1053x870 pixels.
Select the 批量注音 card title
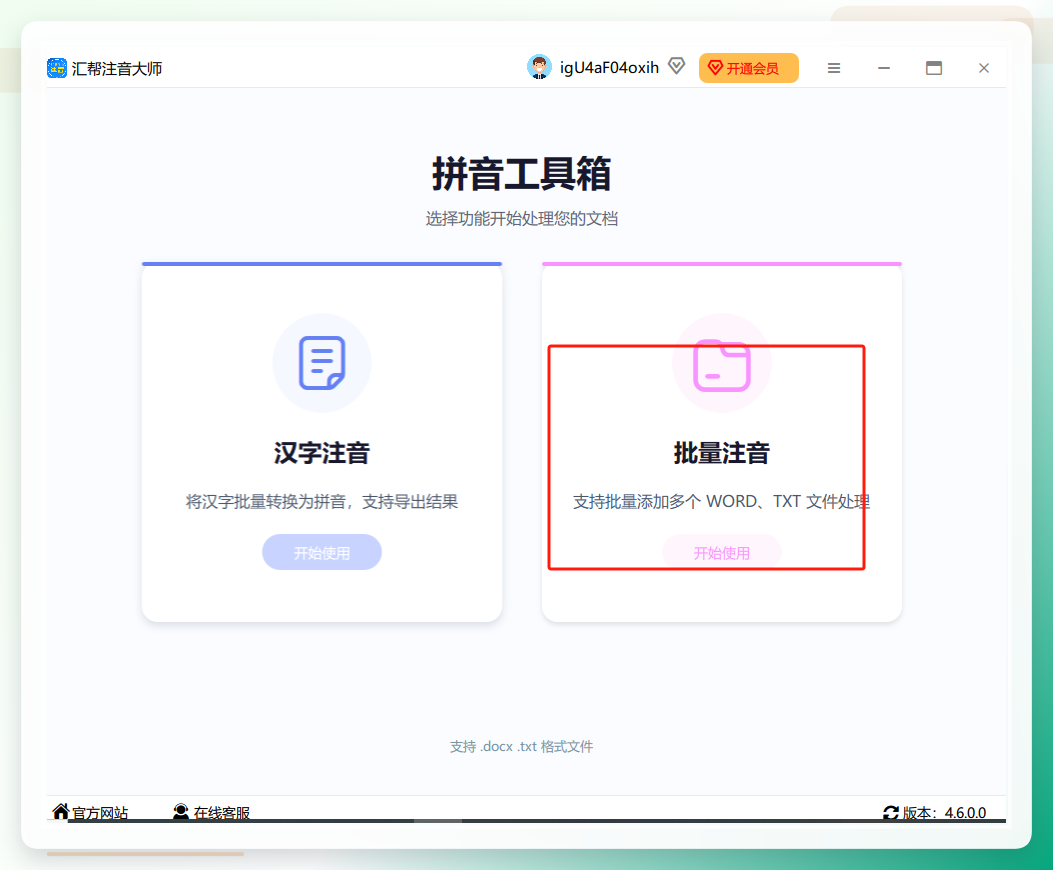(722, 453)
